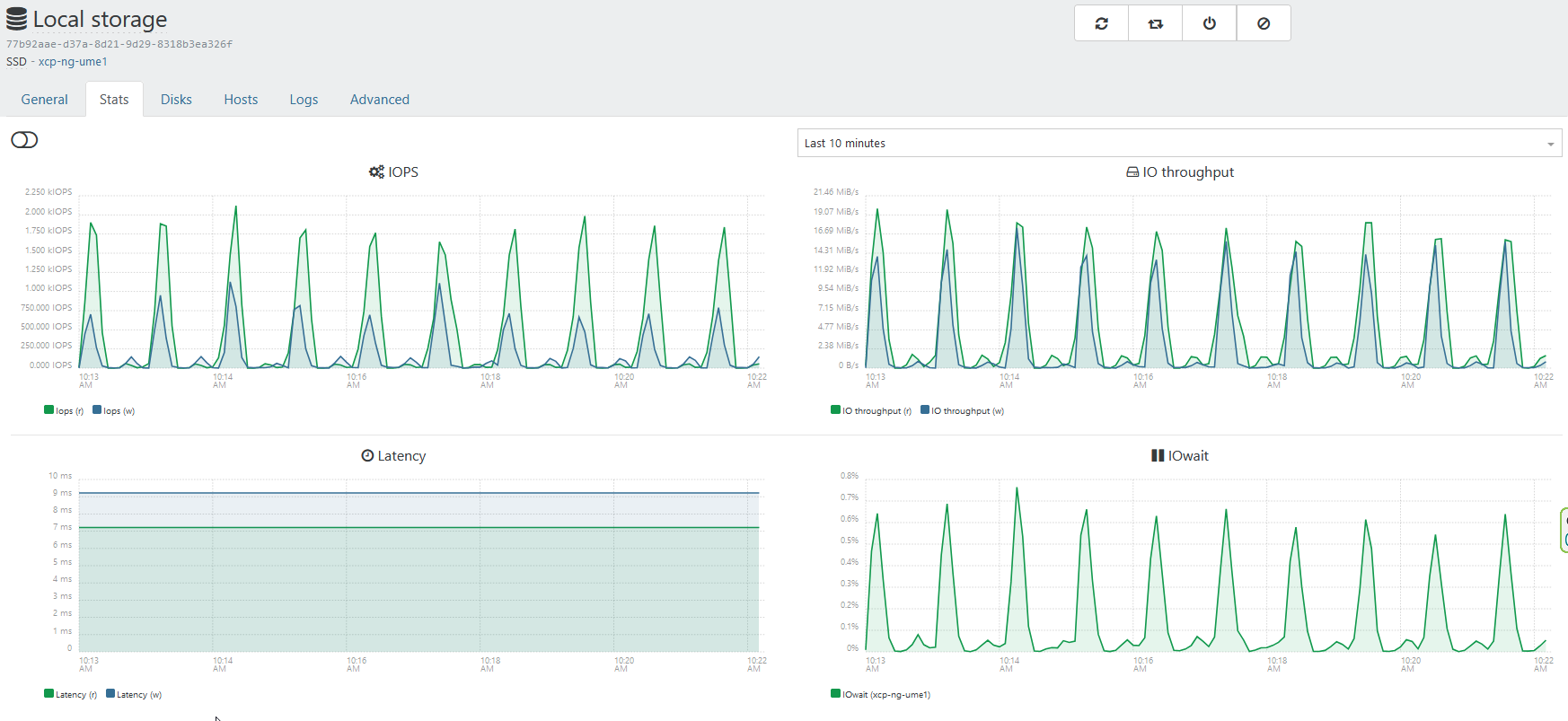Toggle IO throughput (r) legend entry
The image size is (1568, 721).
[871, 410]
